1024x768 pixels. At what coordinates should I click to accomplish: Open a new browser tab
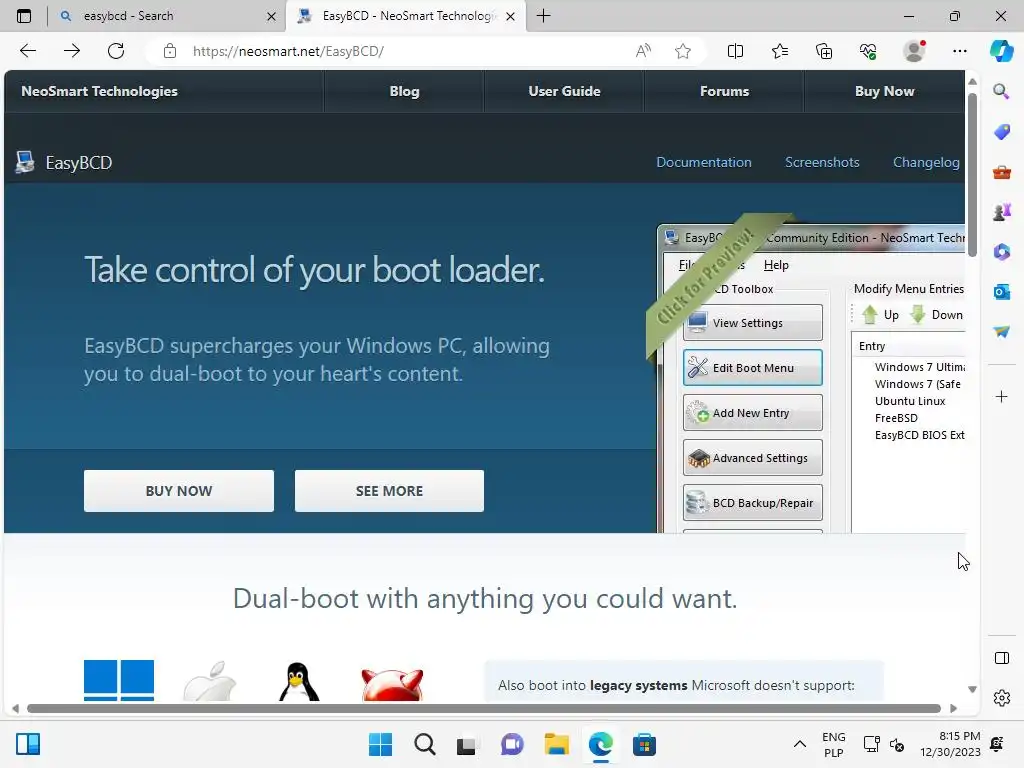[x=543, y=16]
